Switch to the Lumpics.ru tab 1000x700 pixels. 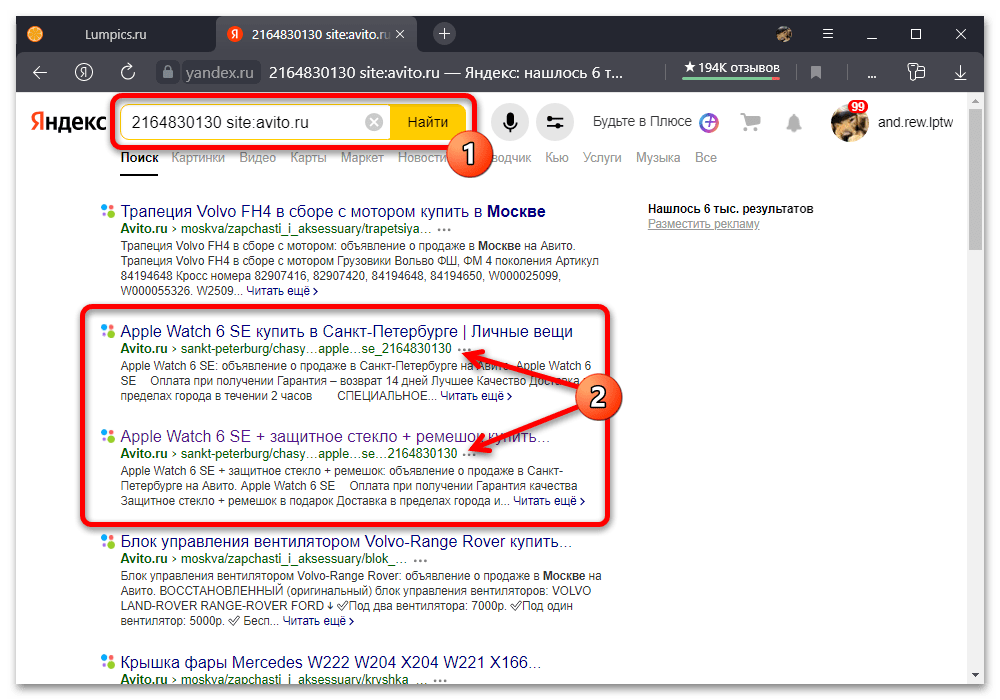pos(115,34)
